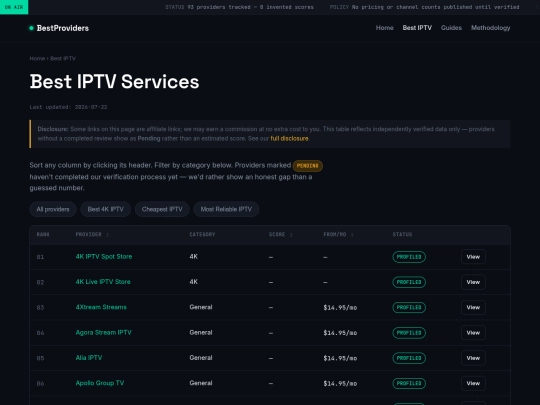
Task: Click View button for 4Xtream Streams
Action: coord(473,308)
